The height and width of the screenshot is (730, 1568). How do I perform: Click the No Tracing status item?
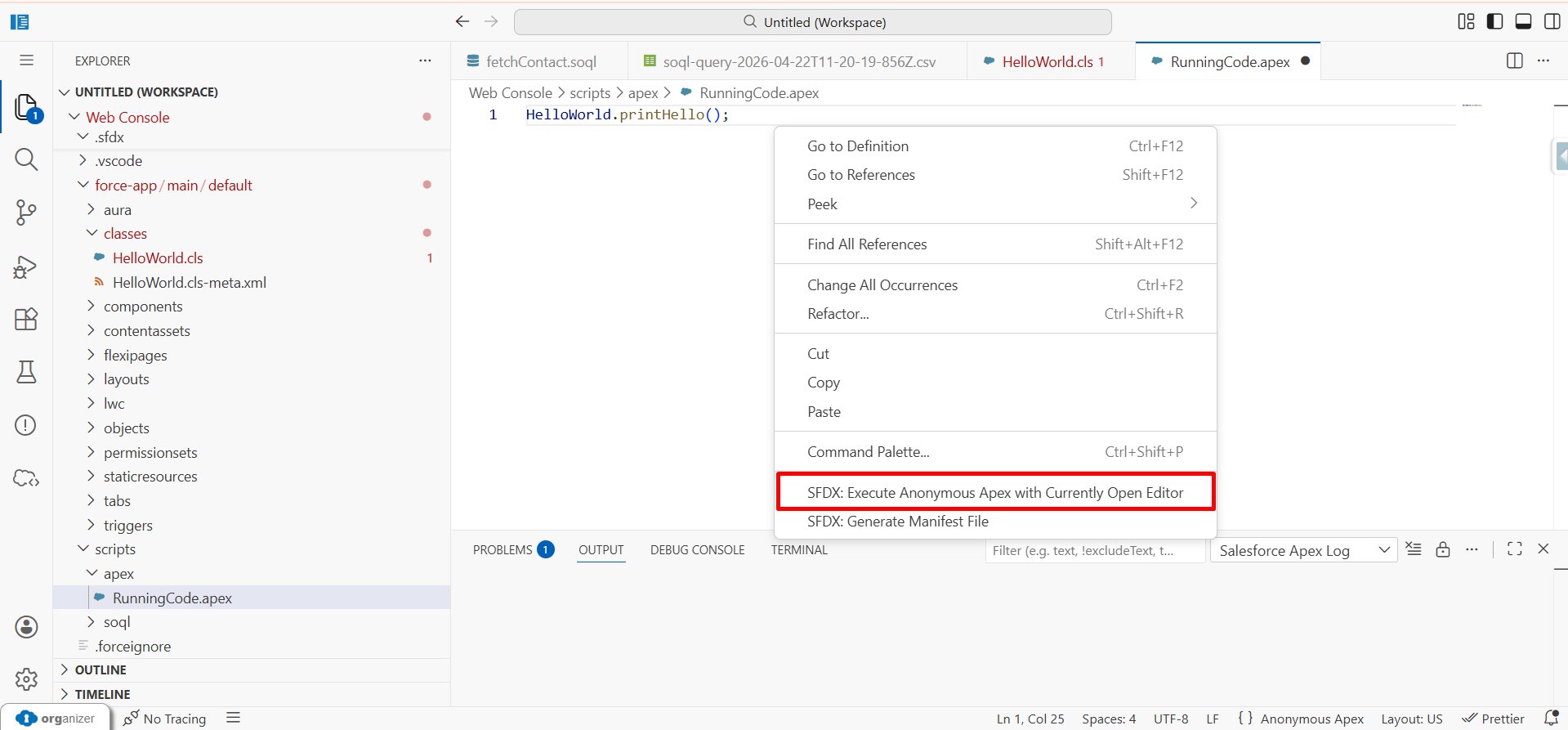[x=165, y=719]
